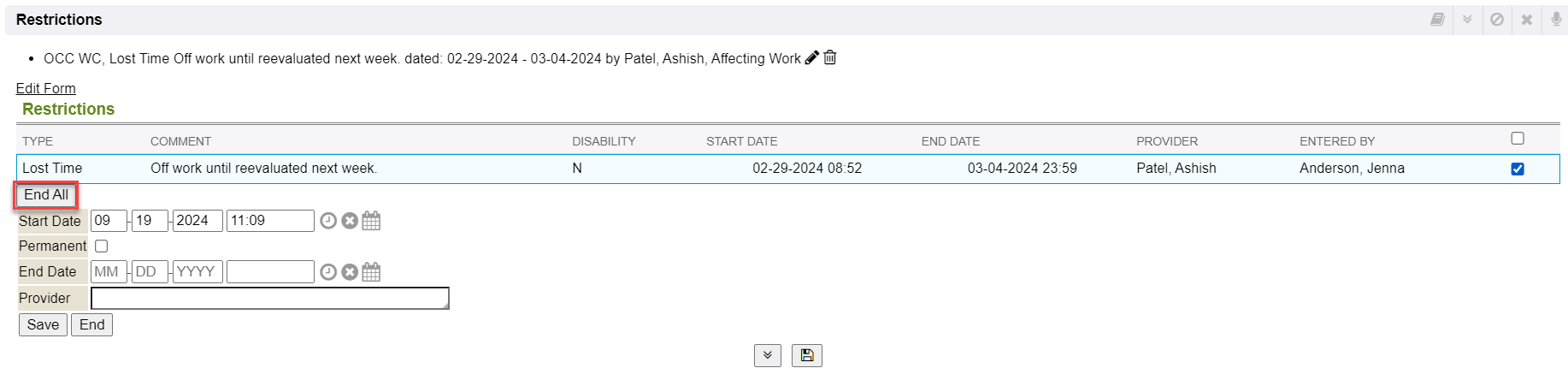Screen dimensions: 1568x374
Task: Uncheck the Lost Time restriction row checkbox
Action: 1518,169
